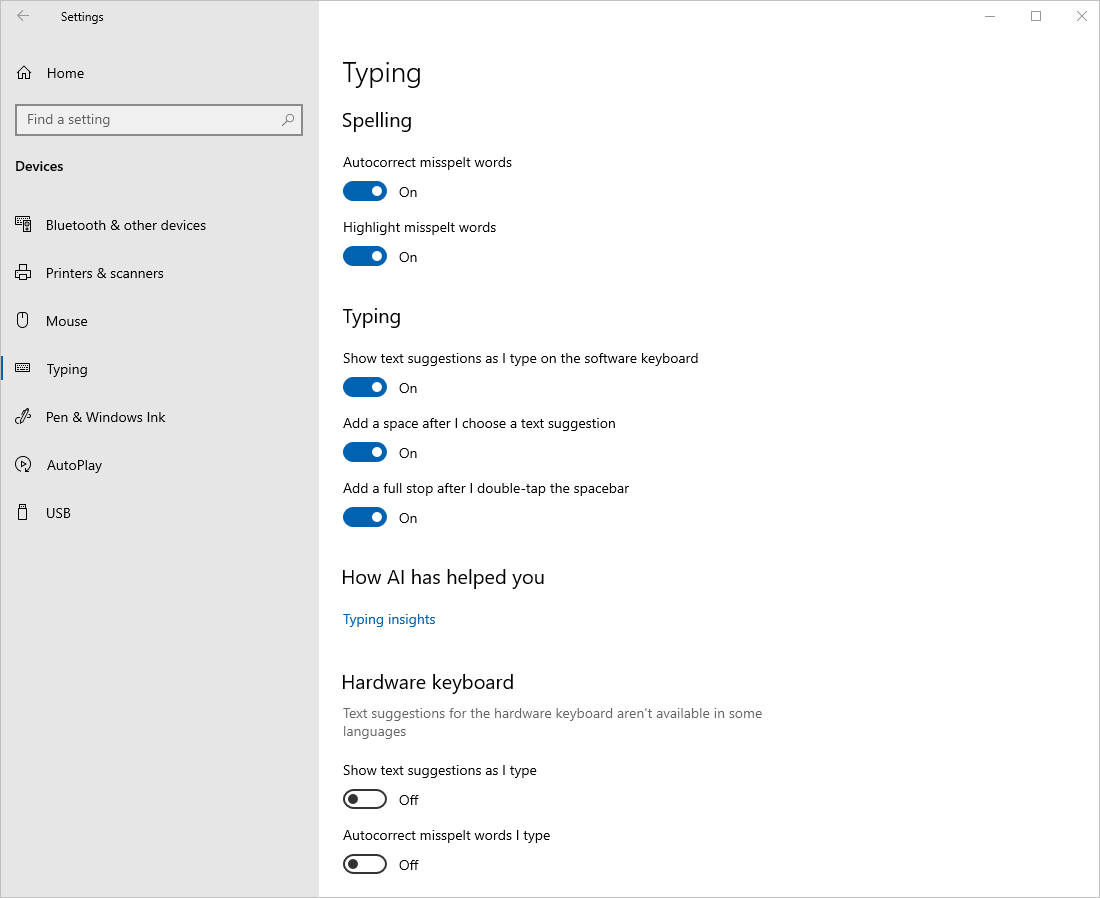Select Pen & Windows Ink
Image resolution: width=1100 pixels, height=898 pixels.
coord(159,417)
